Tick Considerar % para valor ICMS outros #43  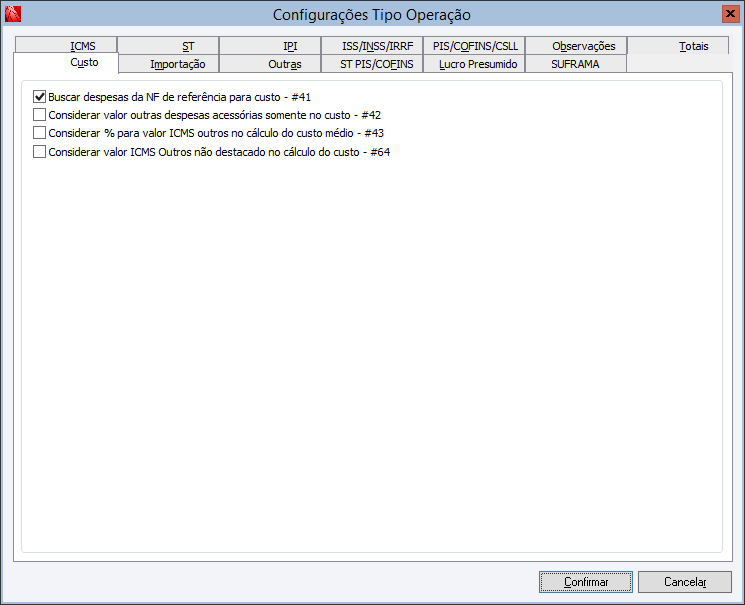(39, 133)
